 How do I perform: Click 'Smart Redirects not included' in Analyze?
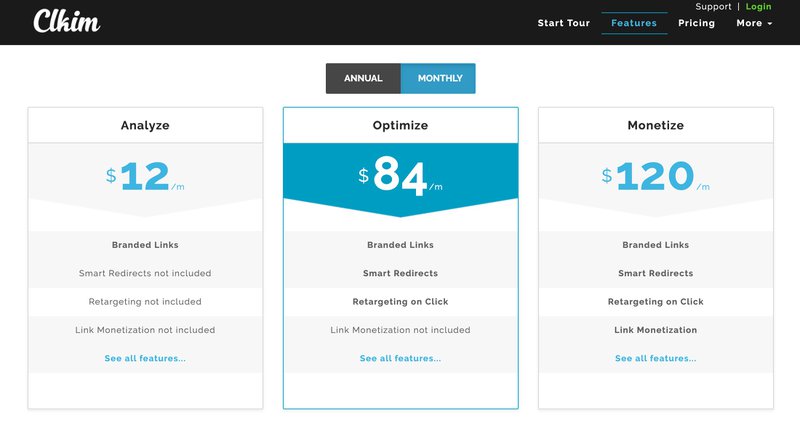(145, 273)
